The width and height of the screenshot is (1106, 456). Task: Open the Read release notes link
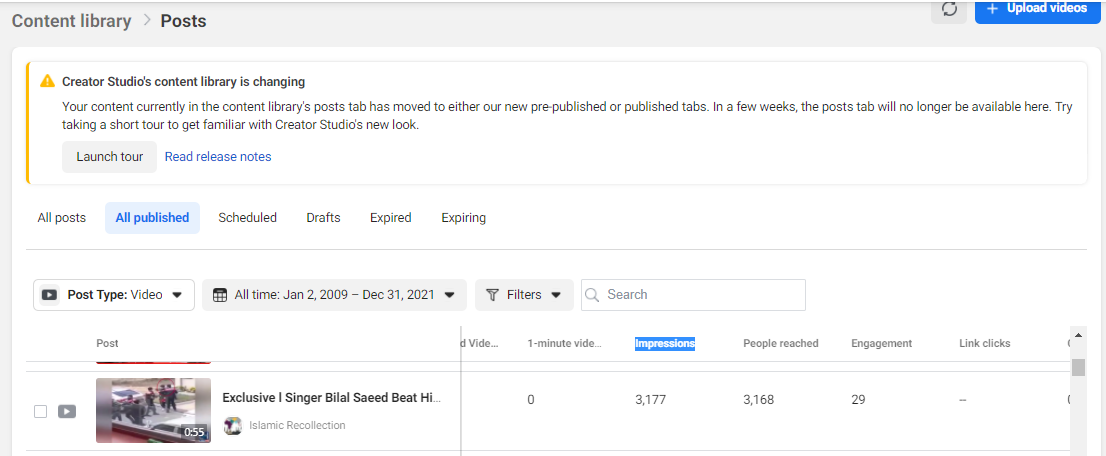coord(218,157)
